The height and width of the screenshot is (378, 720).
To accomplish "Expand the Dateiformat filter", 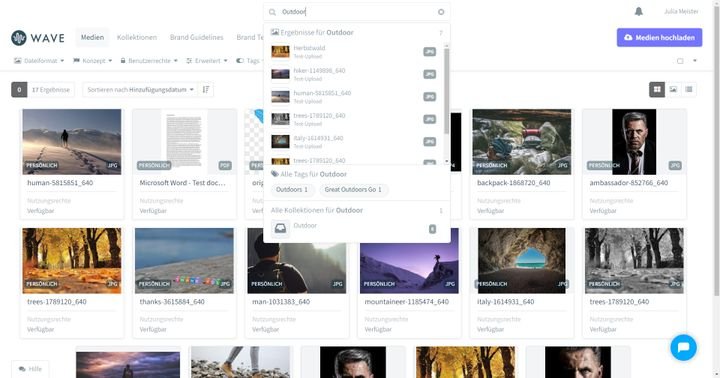I will click(x=39, y=61).
